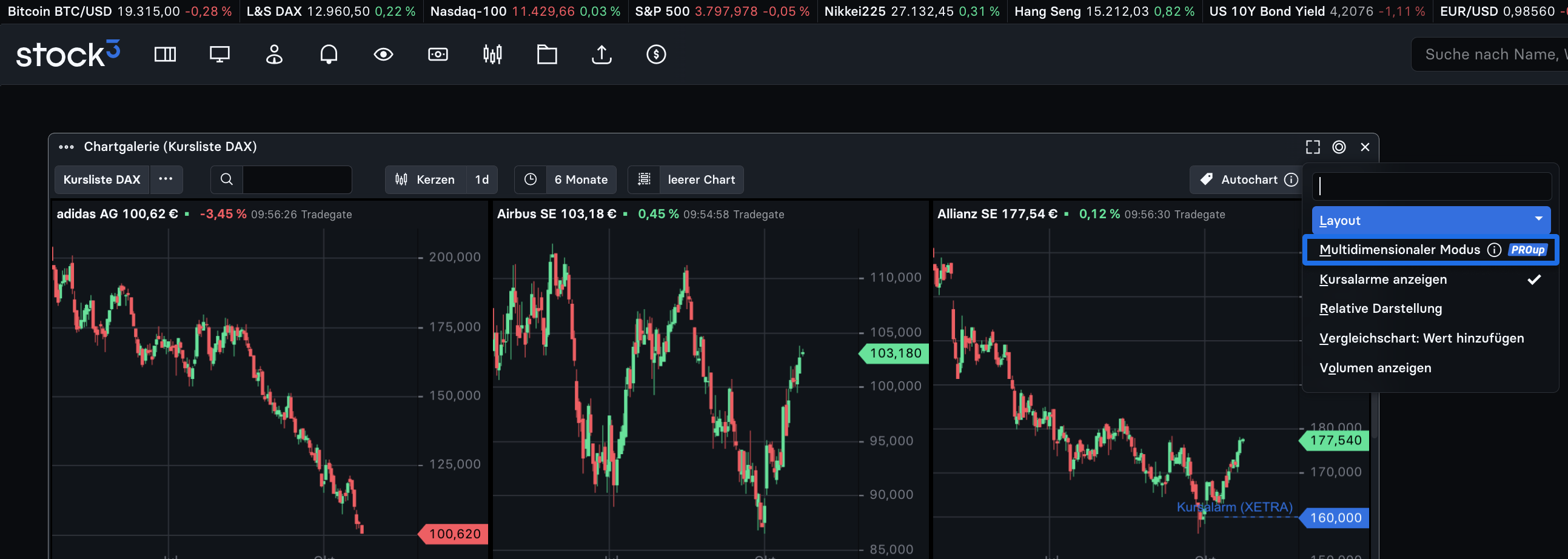Image resolution: width=1568 pixels, height=559 pixels.
Task: Toggle Kursalarme anzeigen option
Action: tap(1430, 279)
